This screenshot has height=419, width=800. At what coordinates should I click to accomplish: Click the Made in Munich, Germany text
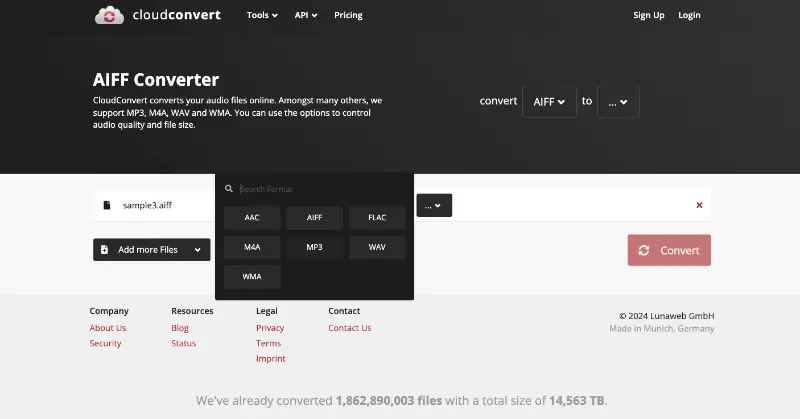point(662,329)
